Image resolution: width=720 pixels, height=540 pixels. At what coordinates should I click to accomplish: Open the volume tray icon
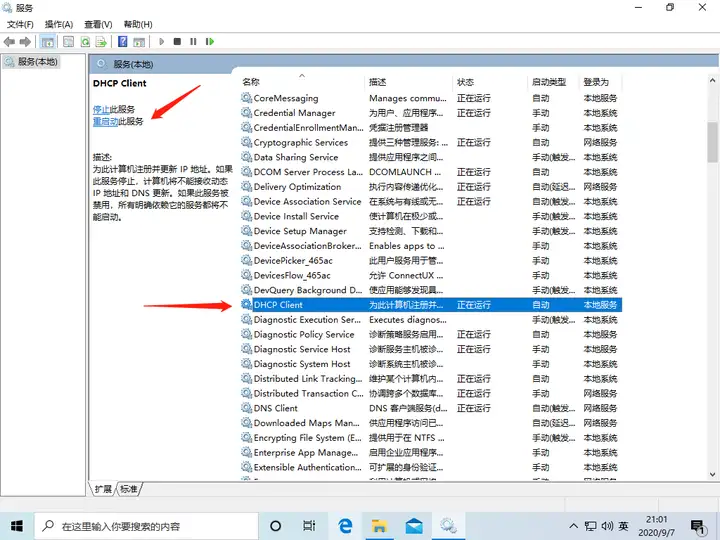tap(607, 526)
